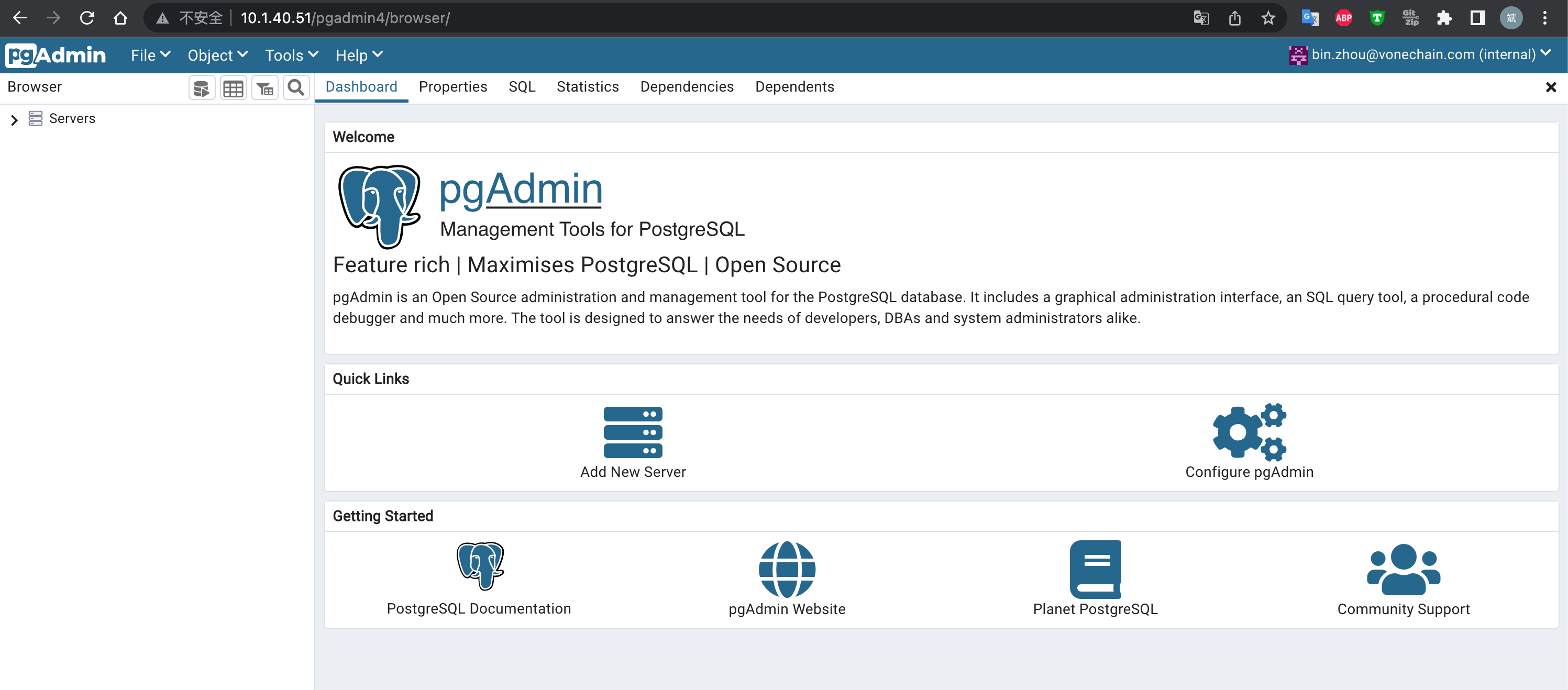Click browser reload page icon
Viewport: 1568px width, 690px height.
87,18
